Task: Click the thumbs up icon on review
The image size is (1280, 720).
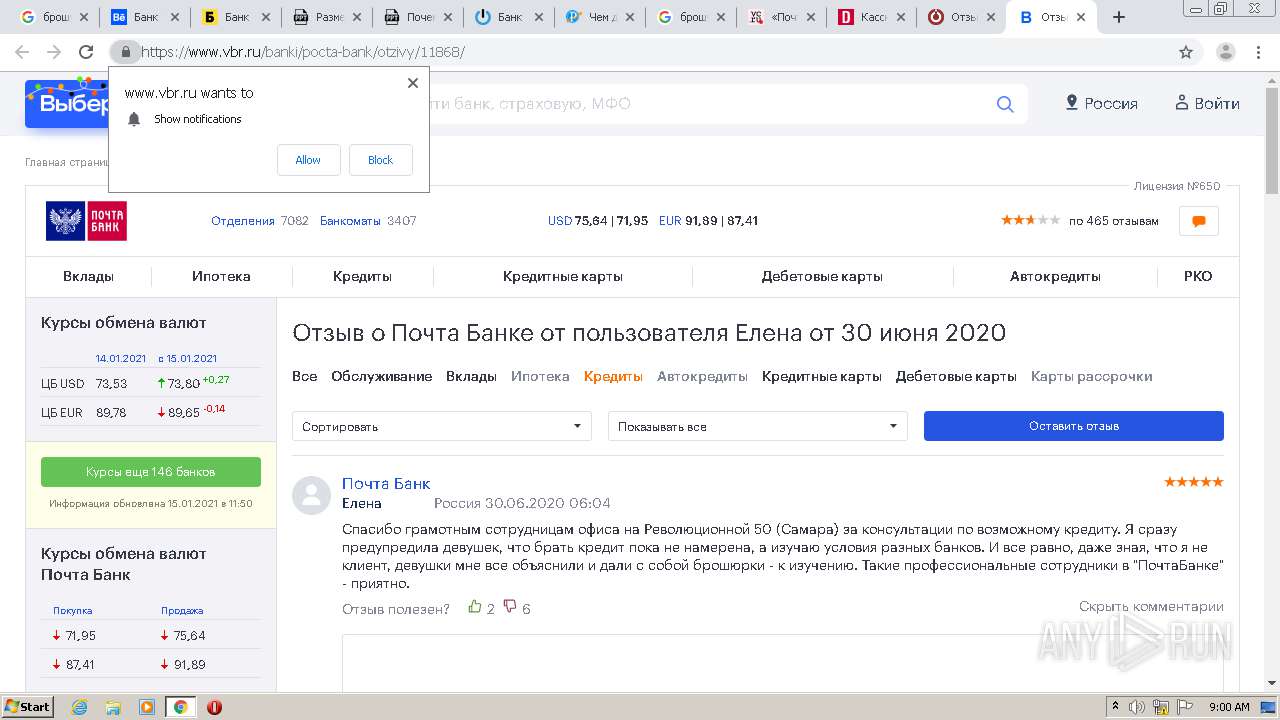Action: point(475,607)
